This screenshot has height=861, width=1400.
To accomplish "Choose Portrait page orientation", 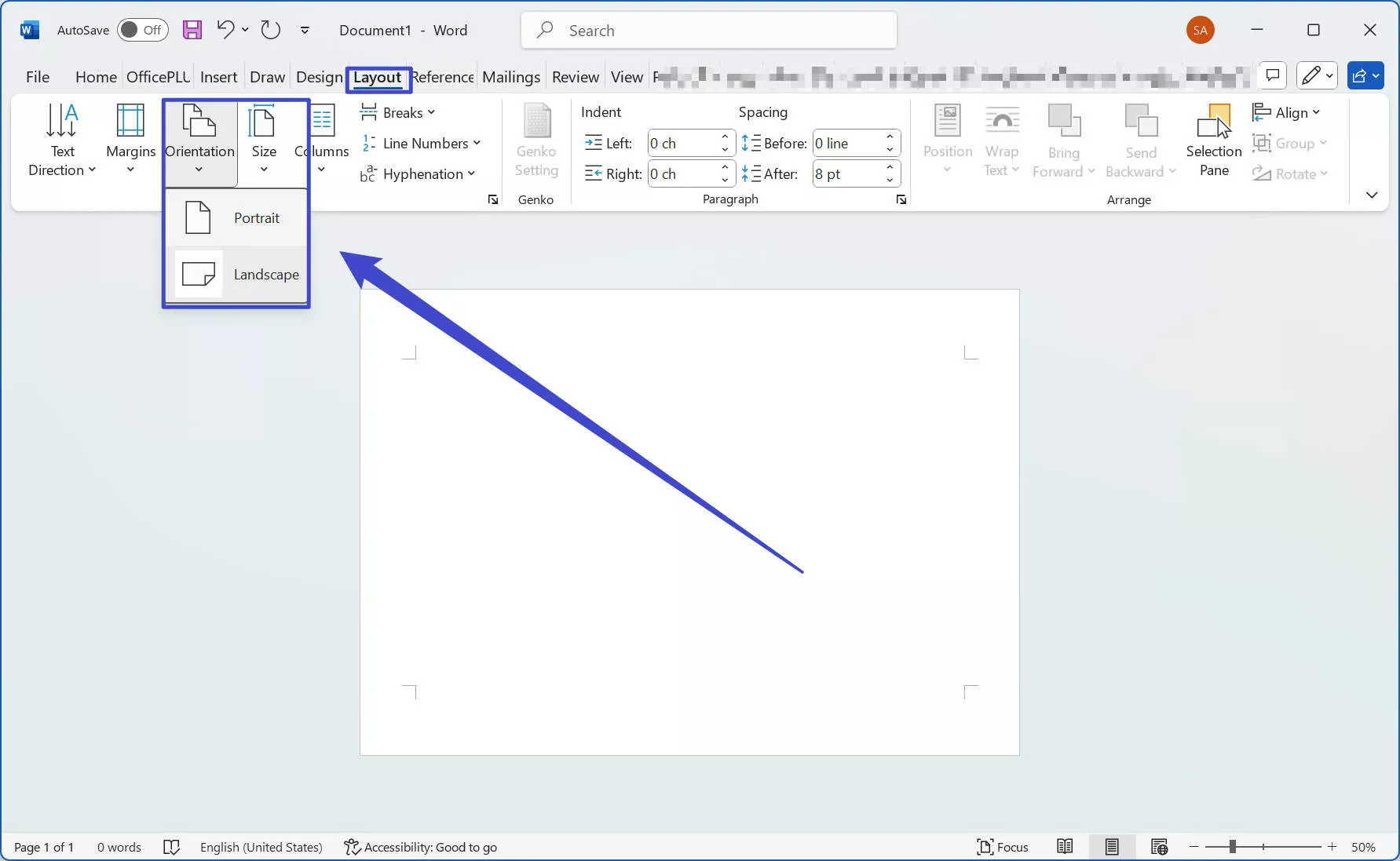I will [x=236, y=217].
